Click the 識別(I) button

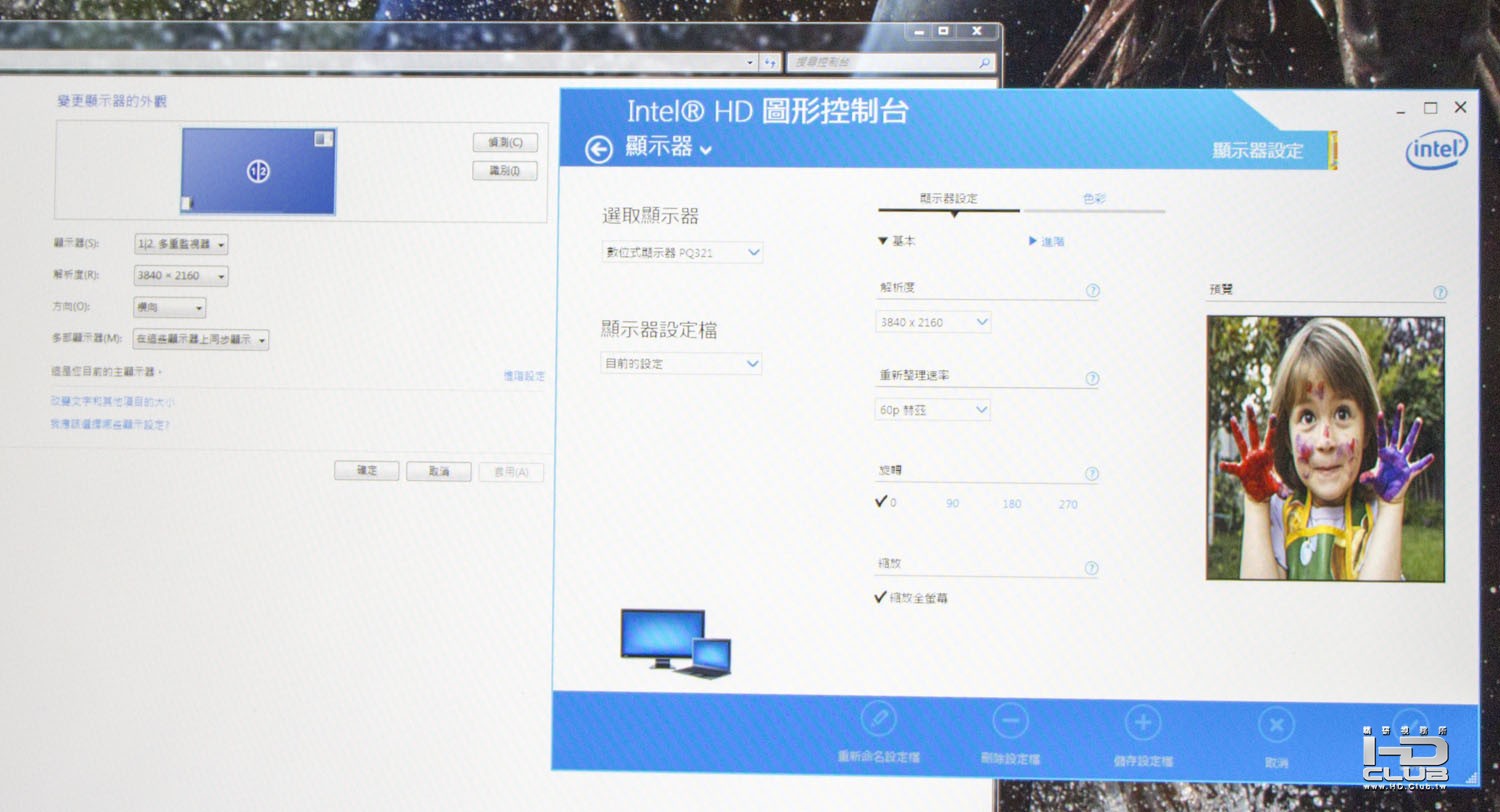point(505,171)
